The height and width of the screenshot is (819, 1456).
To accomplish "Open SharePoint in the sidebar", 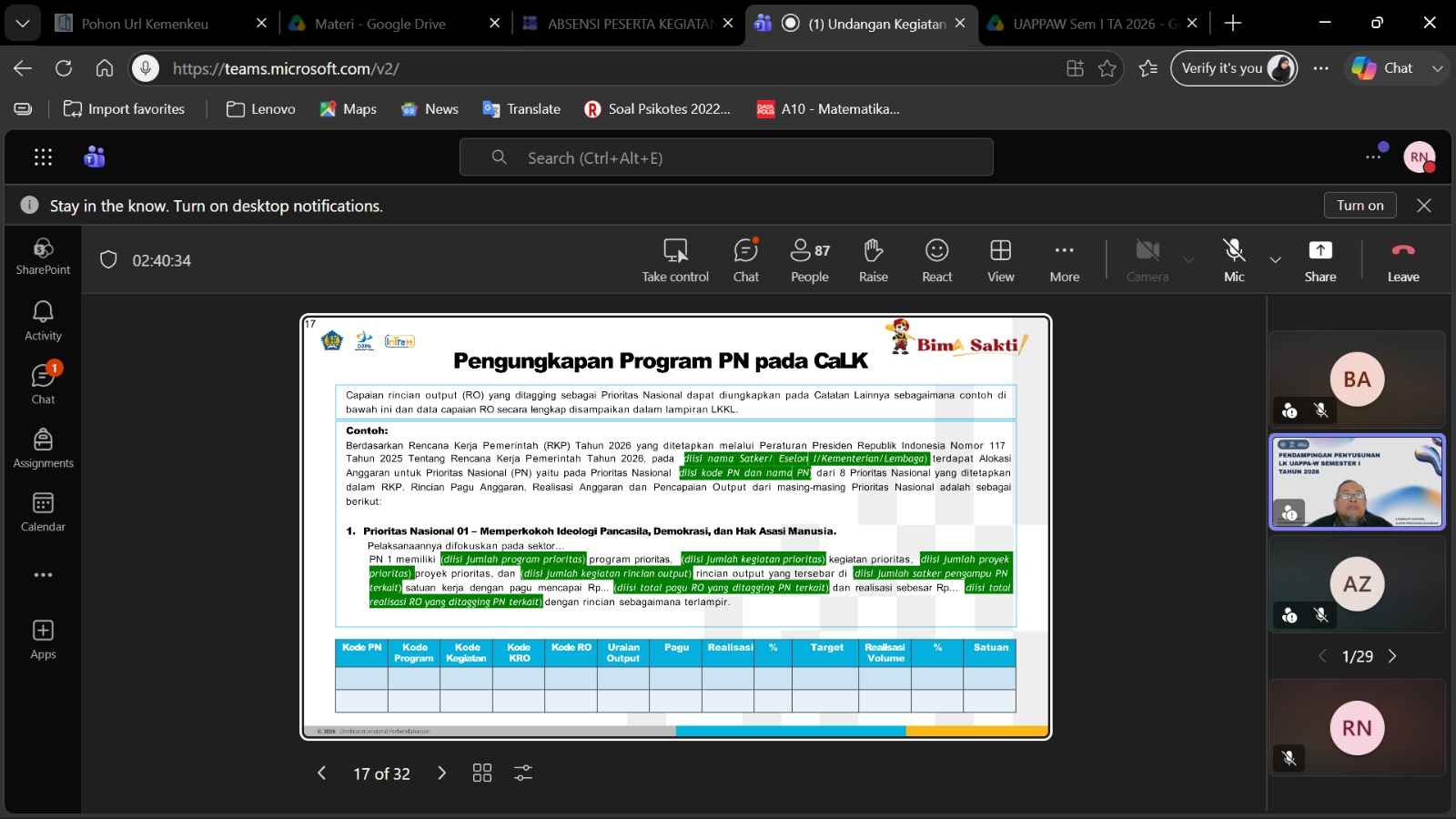I will 43,258.
